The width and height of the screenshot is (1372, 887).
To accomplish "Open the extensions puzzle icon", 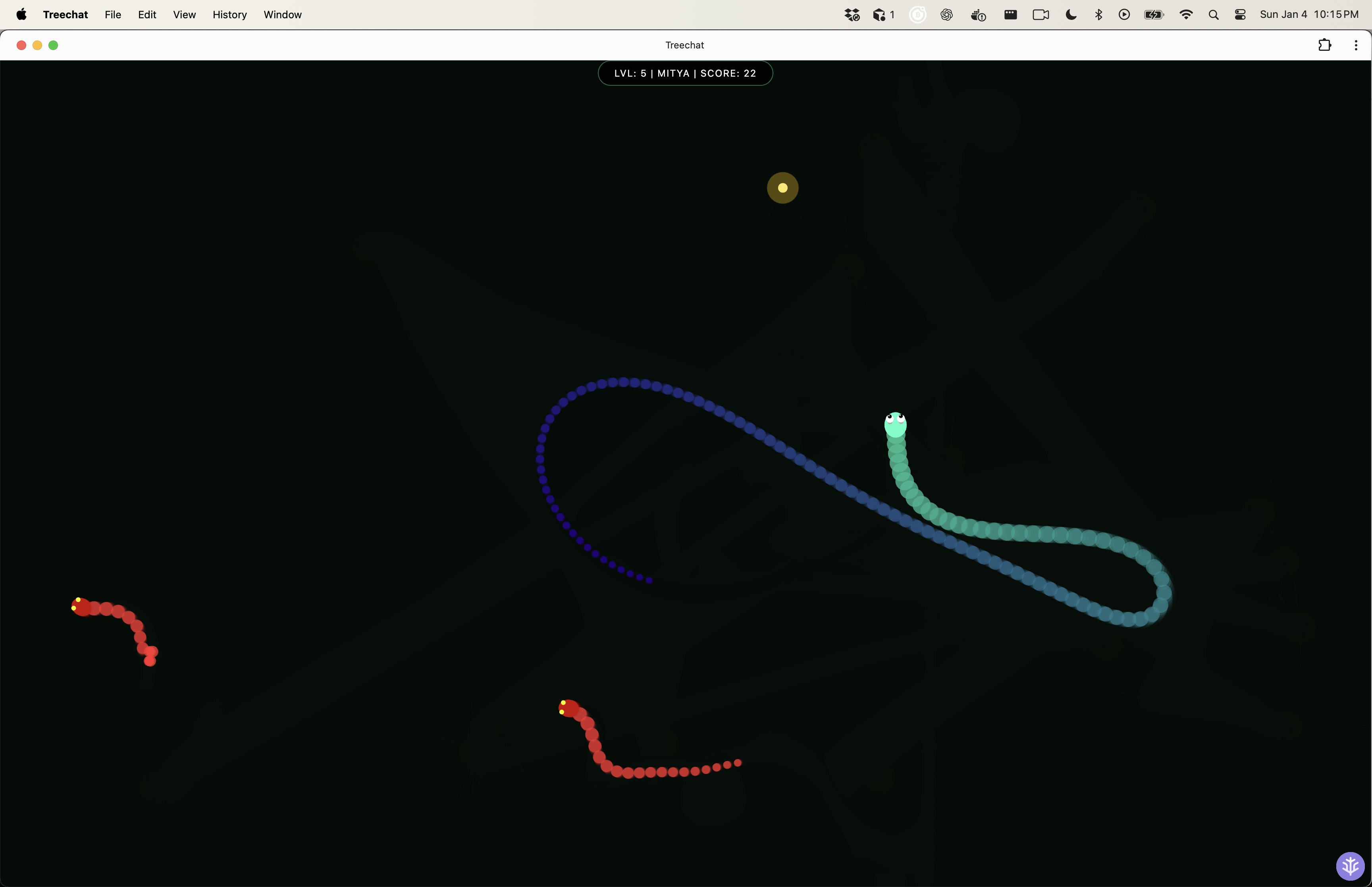I will click(x=1325, y=45).
